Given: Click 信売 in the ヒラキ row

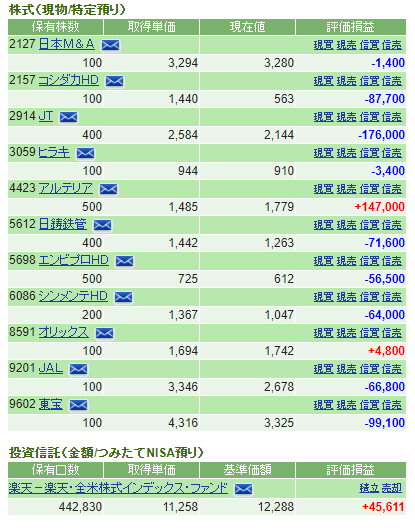Looking at the screenshot, I should pyautogui.click(x=392, y=153).
